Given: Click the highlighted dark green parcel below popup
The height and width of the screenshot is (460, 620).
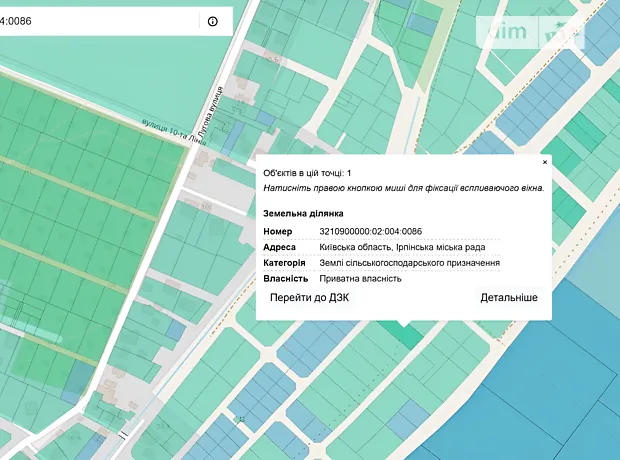Looking at the screenshot, I should click(407, 334).
